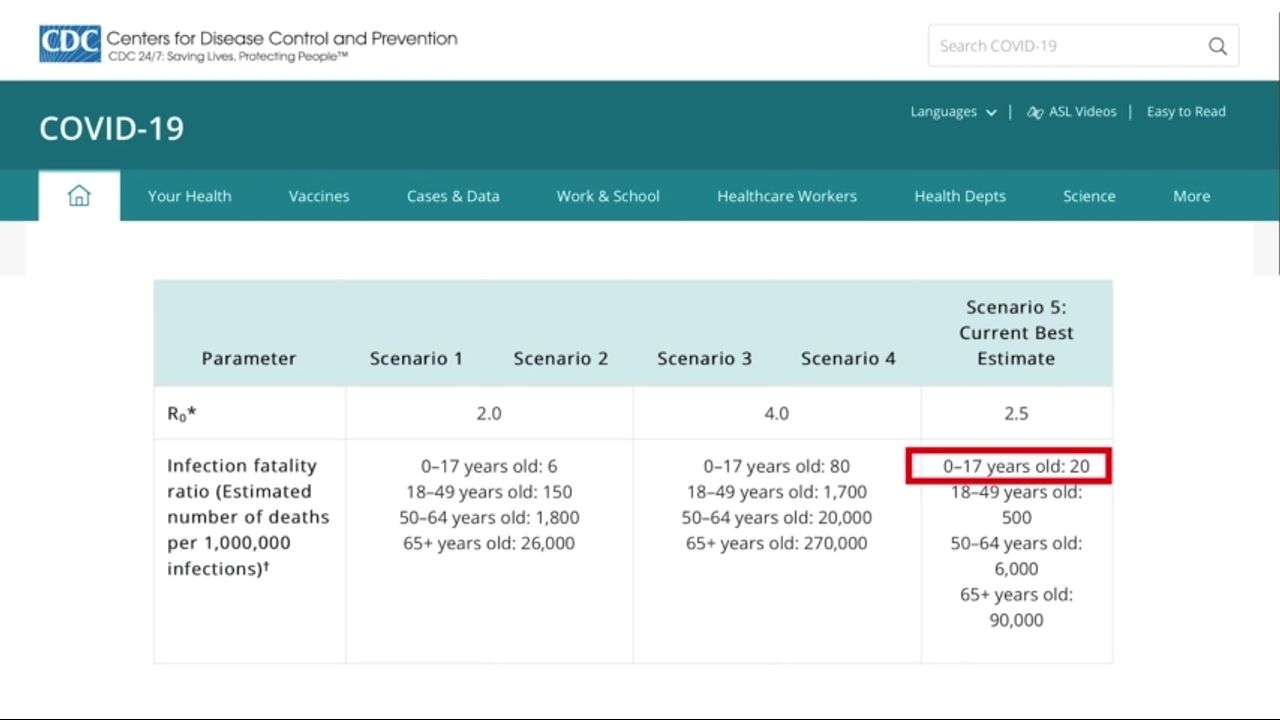Navigate to Healthcare Workers

[787, 196]
